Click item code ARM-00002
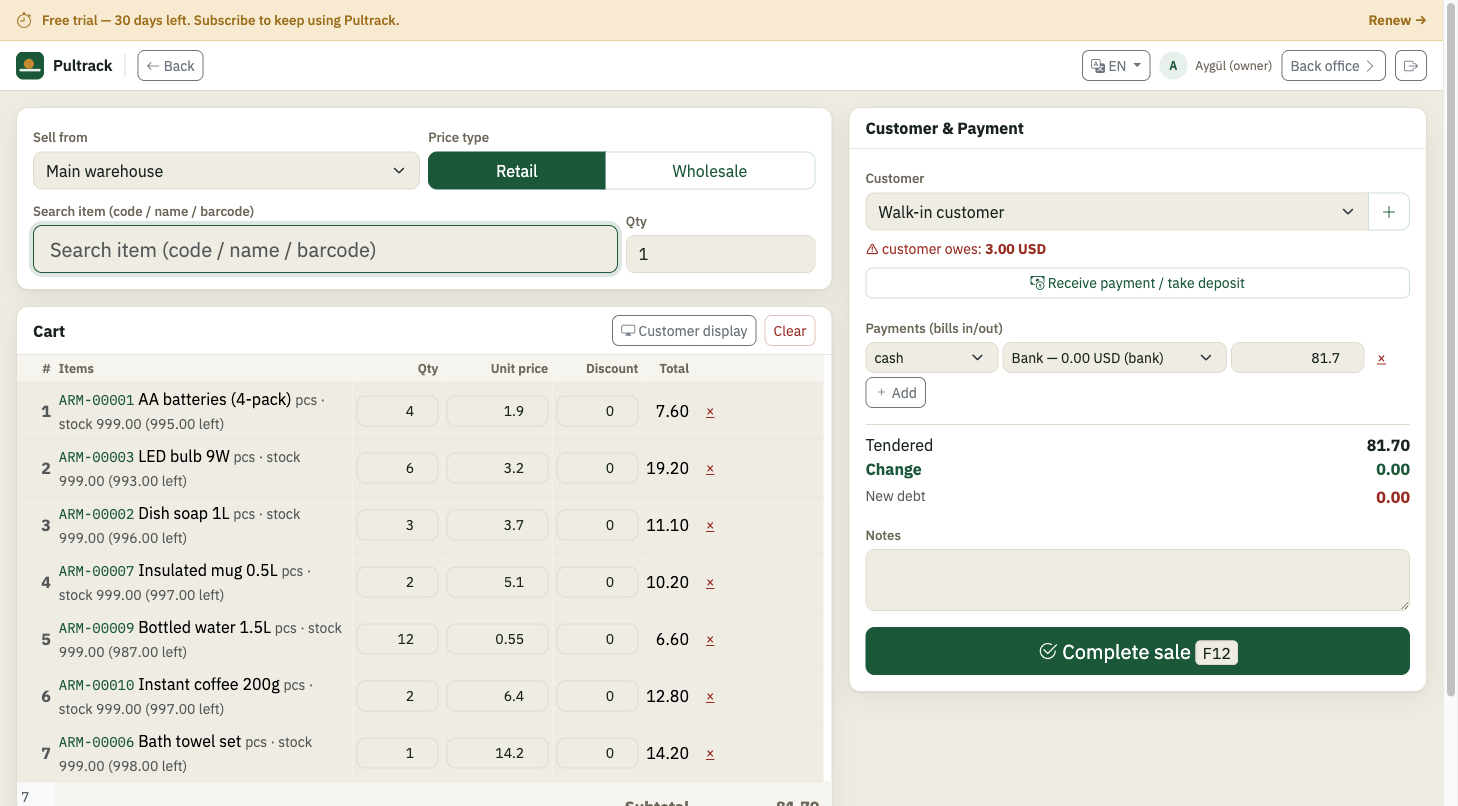1458x806 pixels. click(x=96, y=514)
